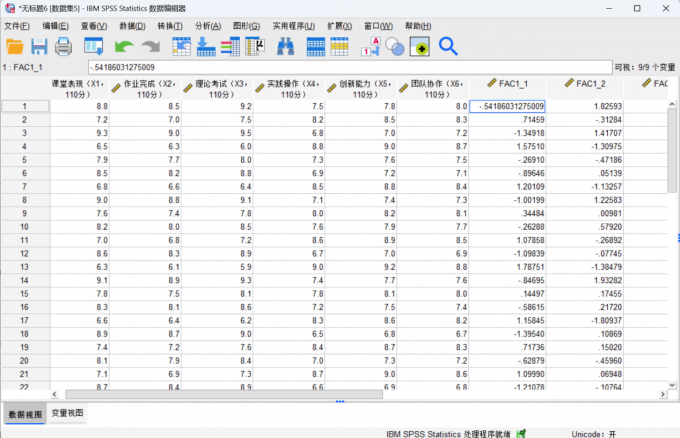Click the magnifying glass search icon

(447, 46)
